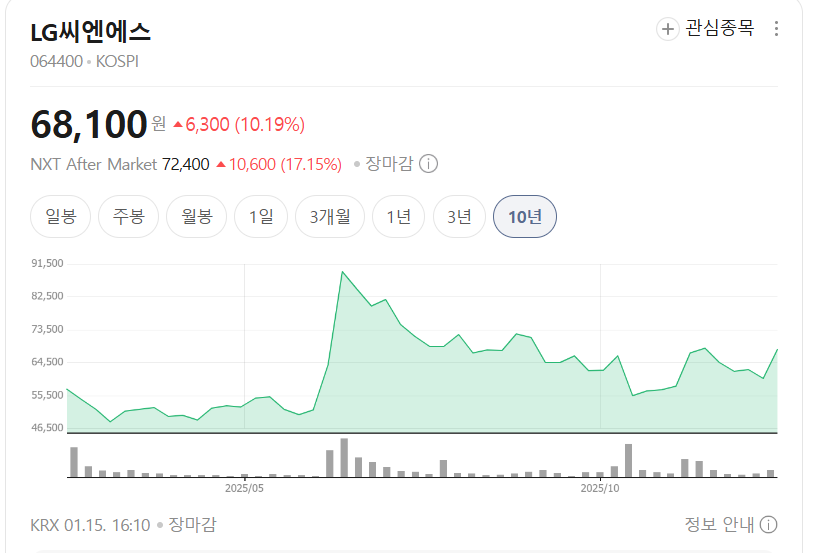837x553 pixels.
Task: Click the 2025/10 date label on the axis
Action: 601,489
